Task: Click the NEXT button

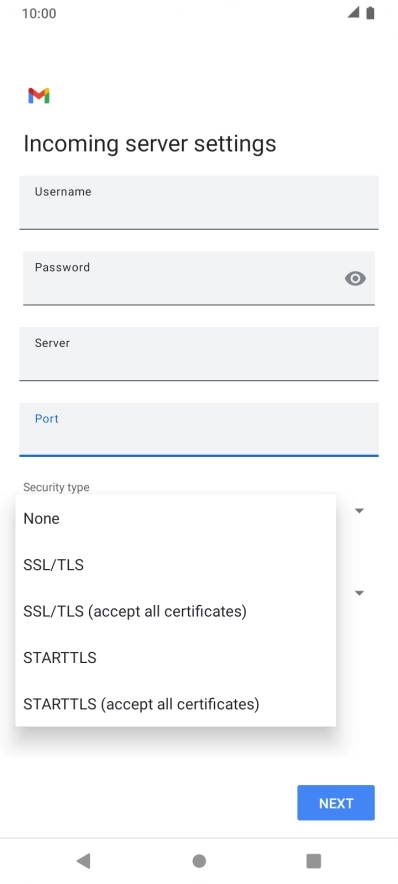Action: pos(336,803)
